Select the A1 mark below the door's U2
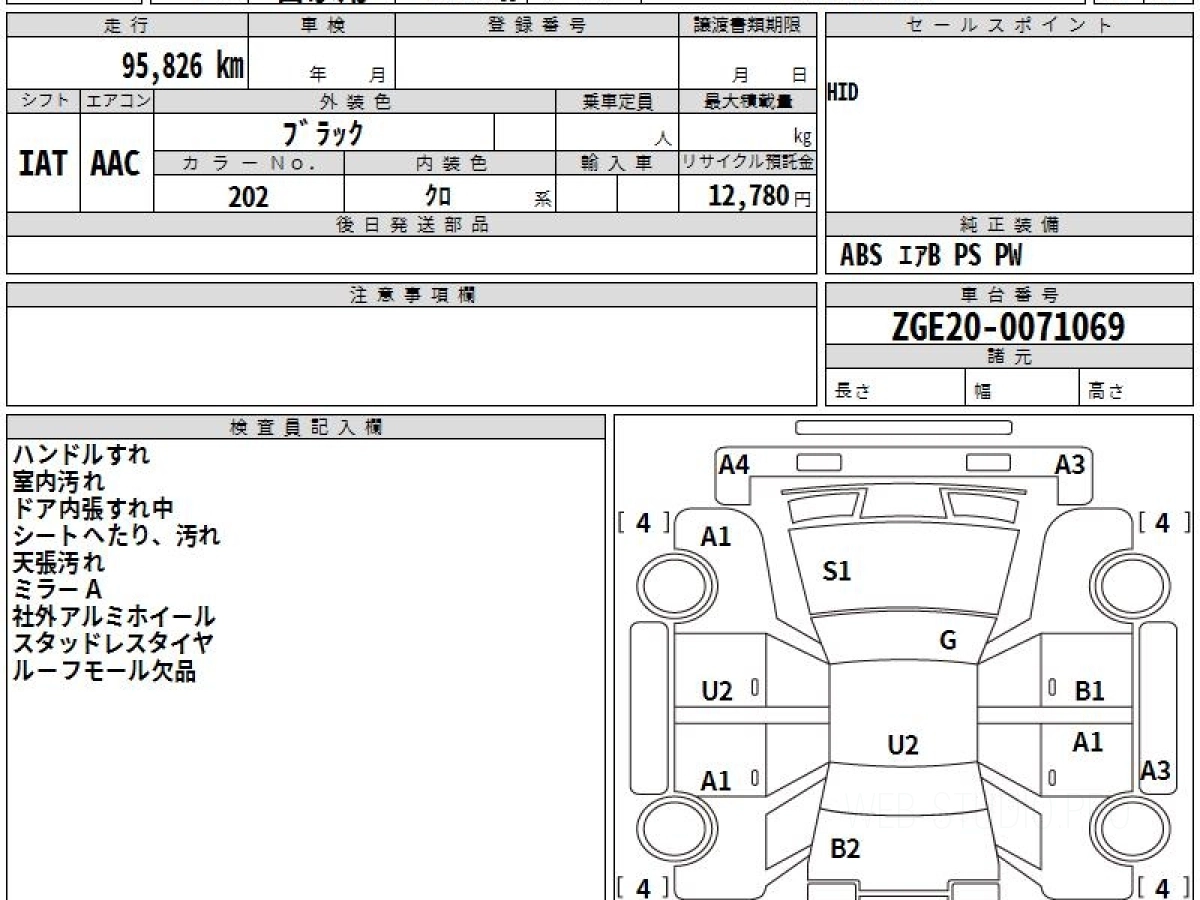This screenshot has height=900, width=1200. (x=716, y=781)
